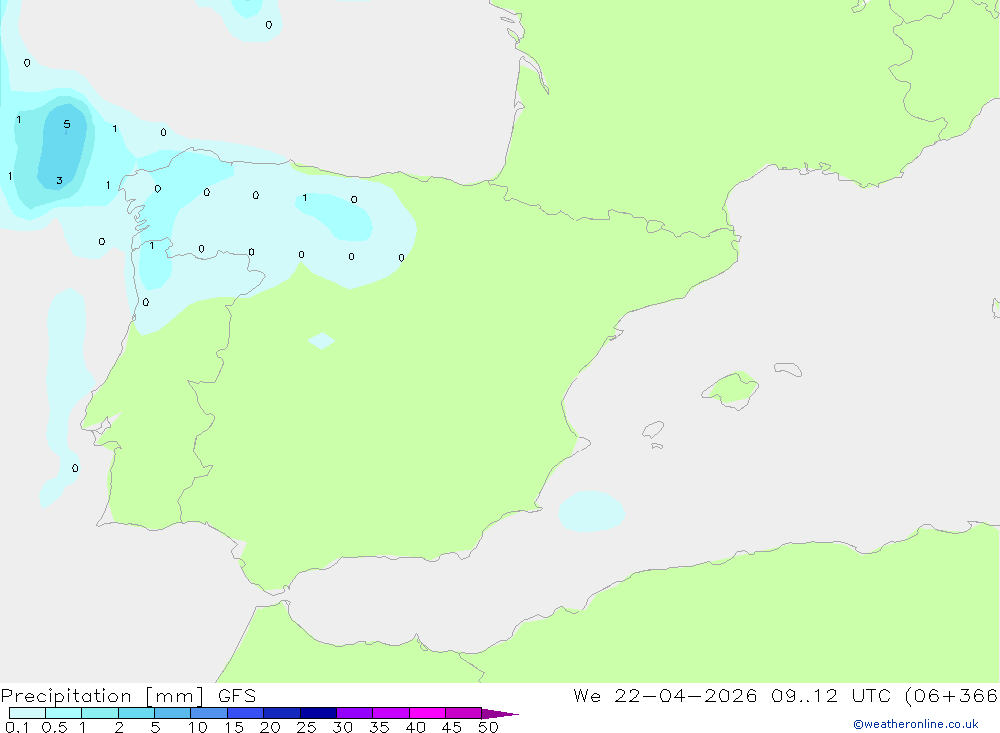Click the legend swatch between 45 and 50
This screenshot has height=733, width=1000.
[464, 713]
